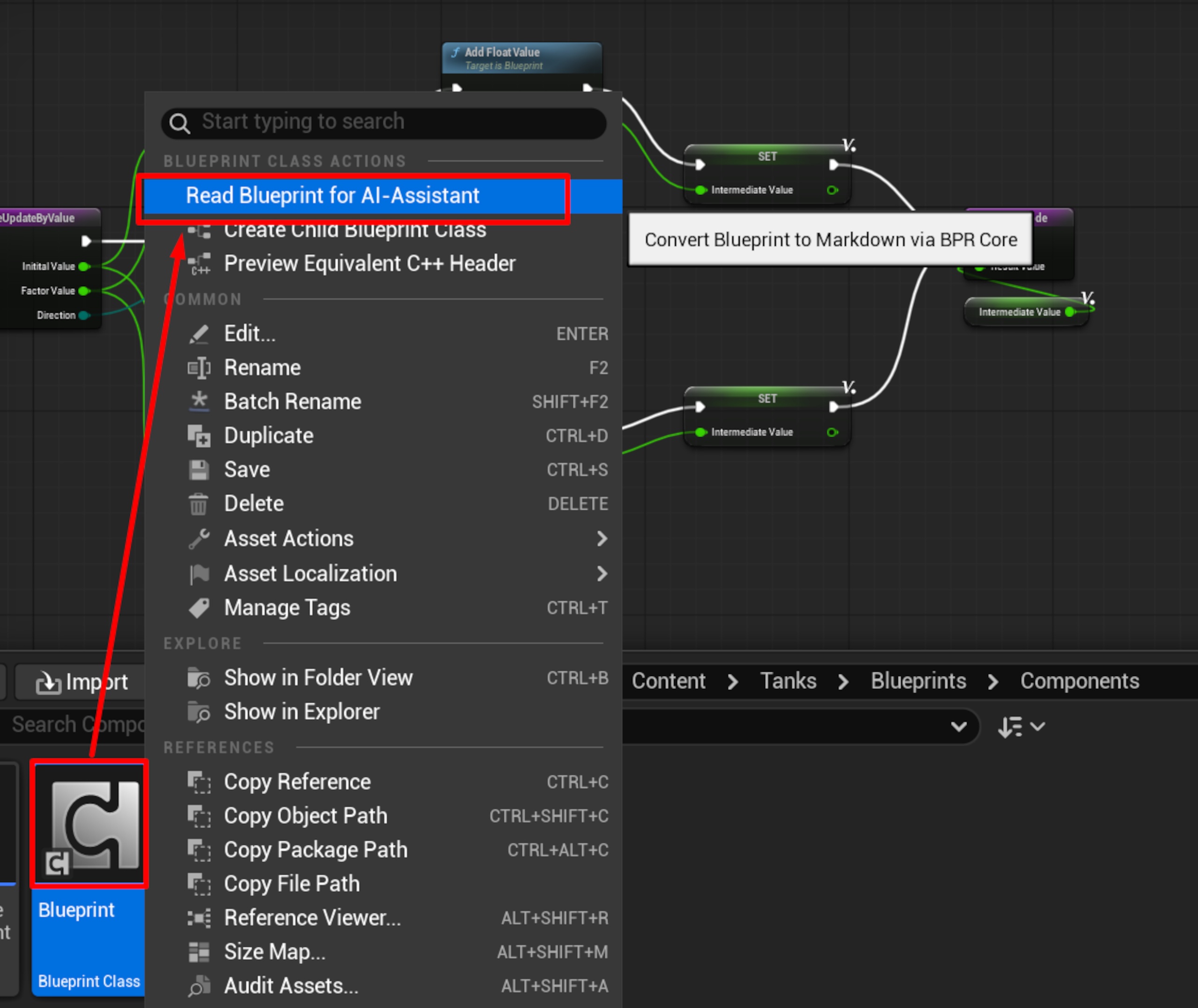Click the Batch Rename asterisk icon
Image resolution: width=1198 pixels, height=1008 pixels.
(x=199, y=401)
